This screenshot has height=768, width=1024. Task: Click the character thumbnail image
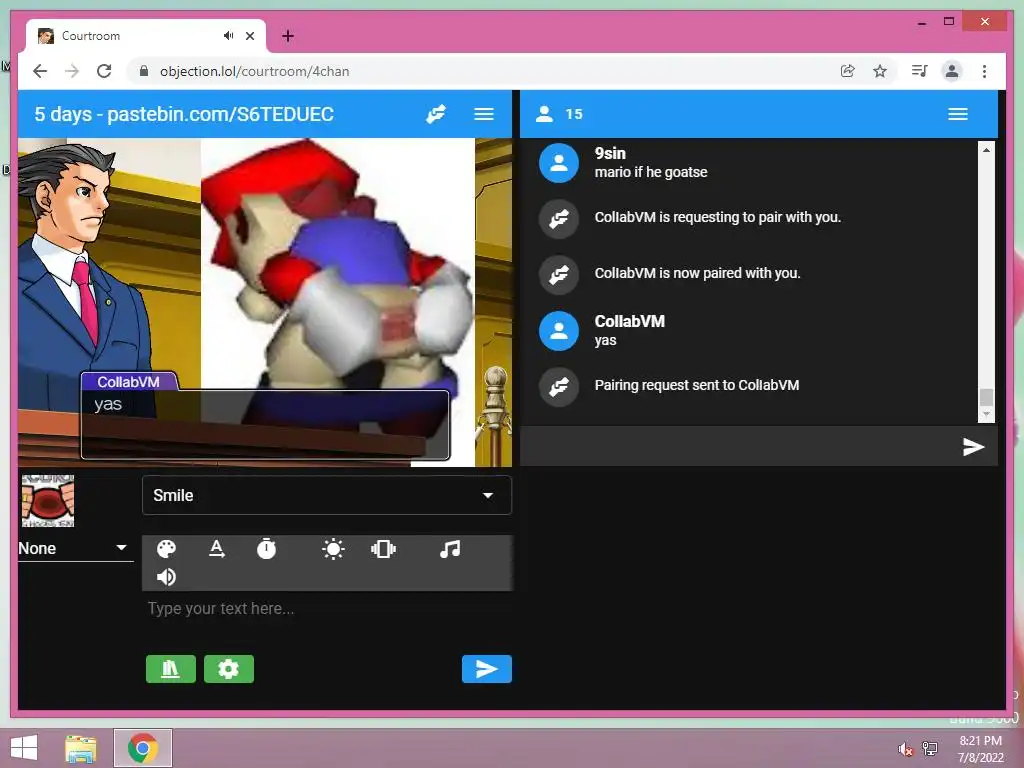click(x=48, y=501)
